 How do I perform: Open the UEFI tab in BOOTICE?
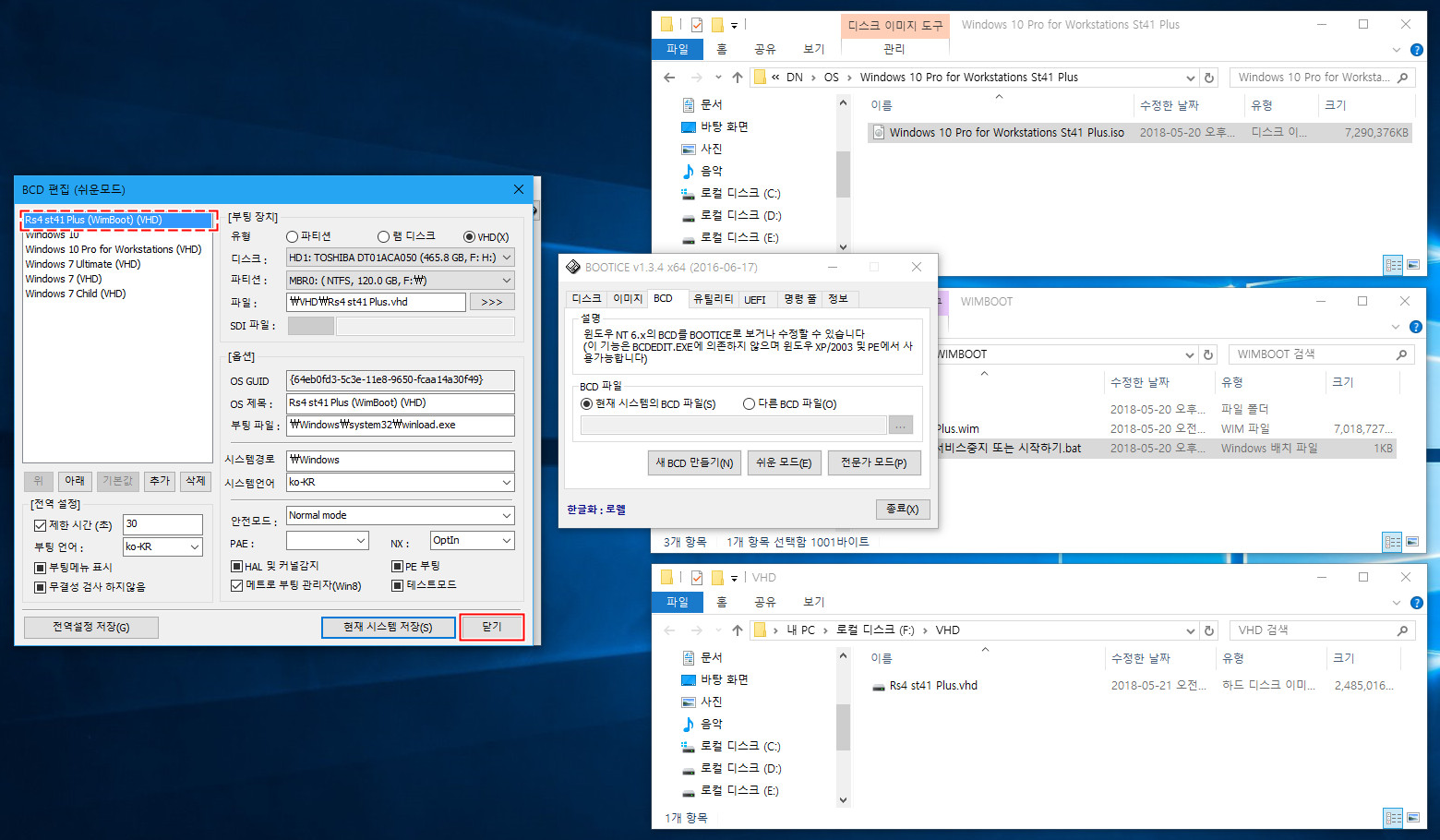(755, 299)
